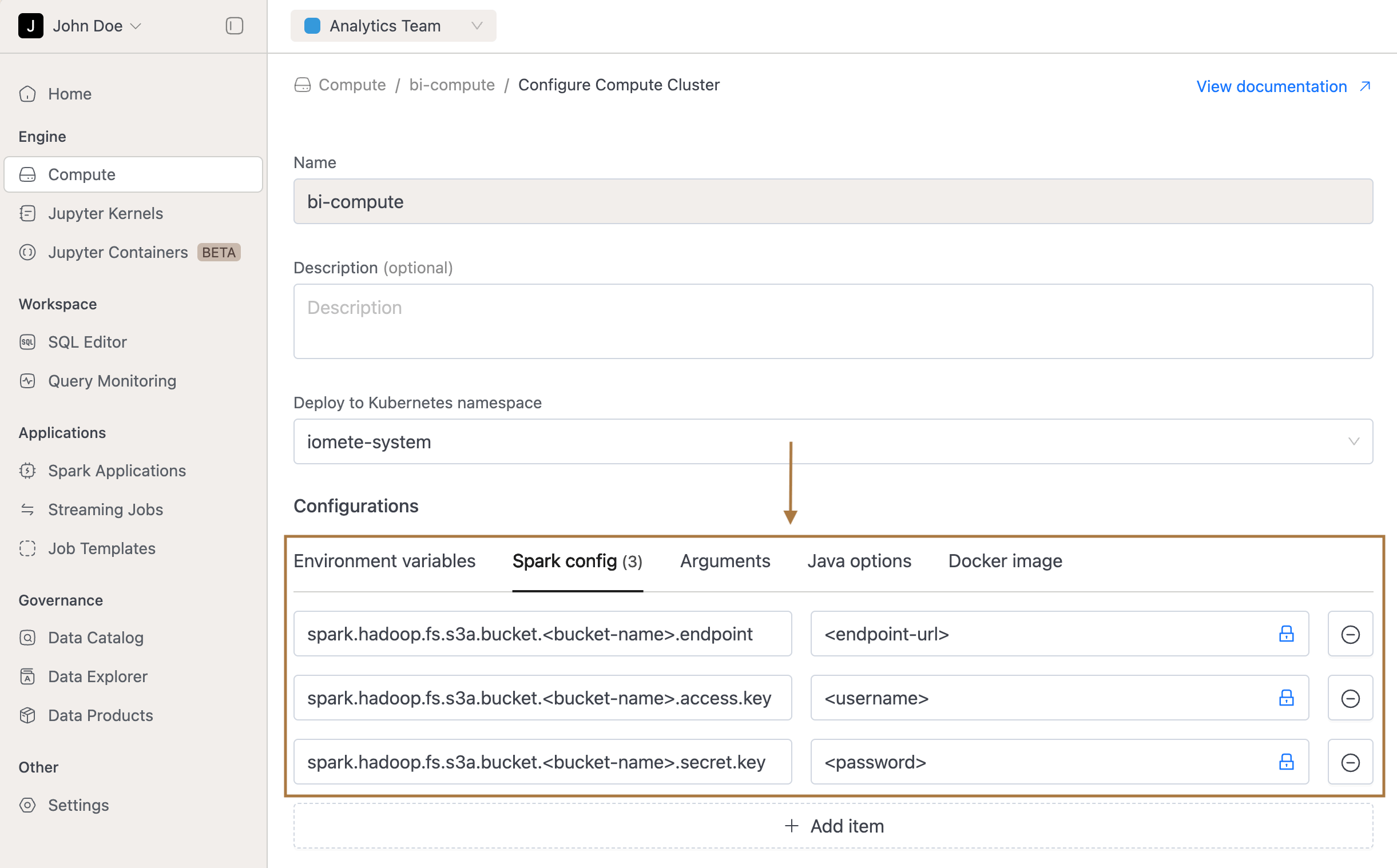
Task: Select Spark Applications under Applications
Action: click(117, 470)
